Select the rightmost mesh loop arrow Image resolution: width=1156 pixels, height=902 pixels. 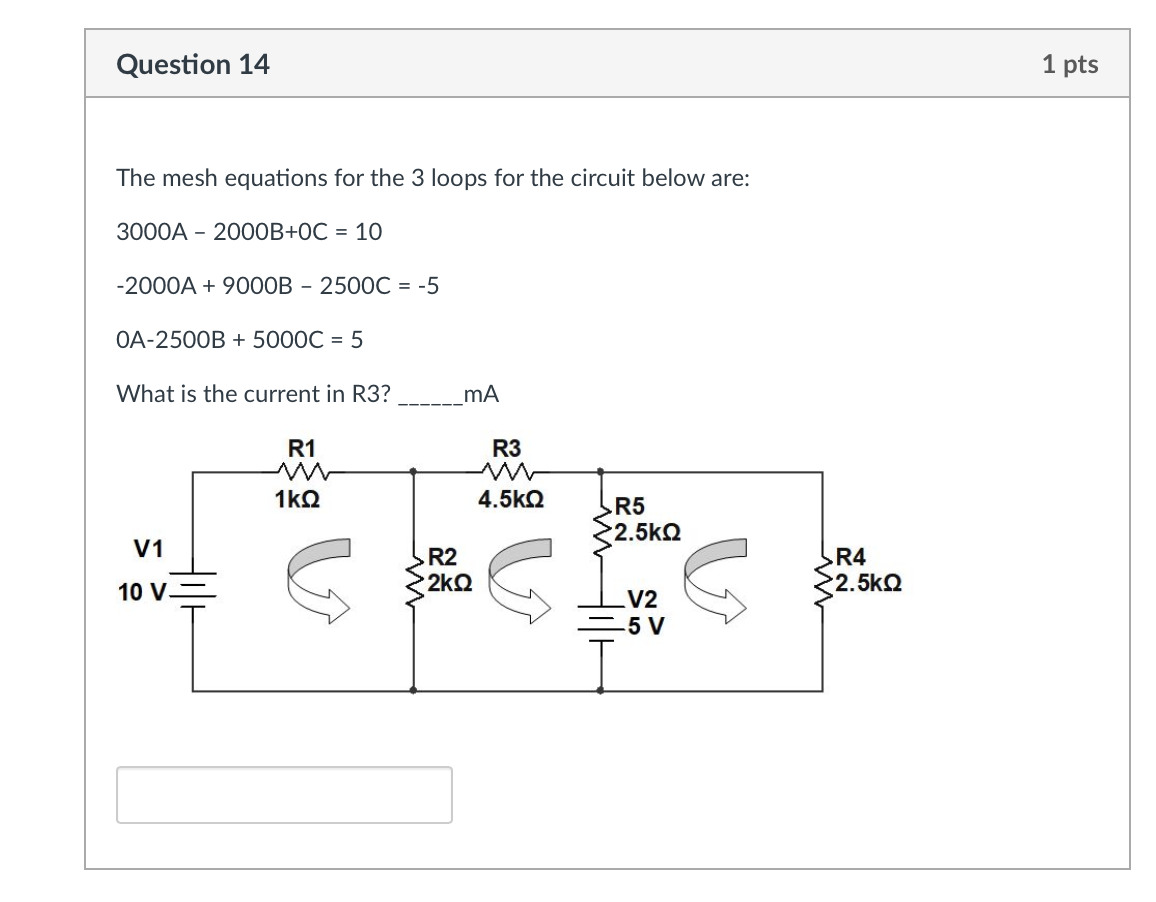[715, 580]
